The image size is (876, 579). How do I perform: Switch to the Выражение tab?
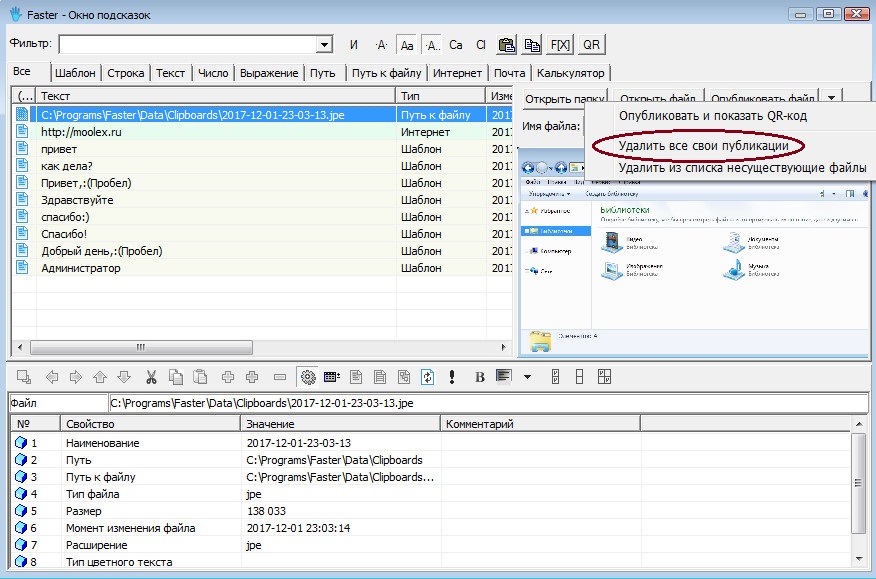pyautogui.click(x=269, y=73)
